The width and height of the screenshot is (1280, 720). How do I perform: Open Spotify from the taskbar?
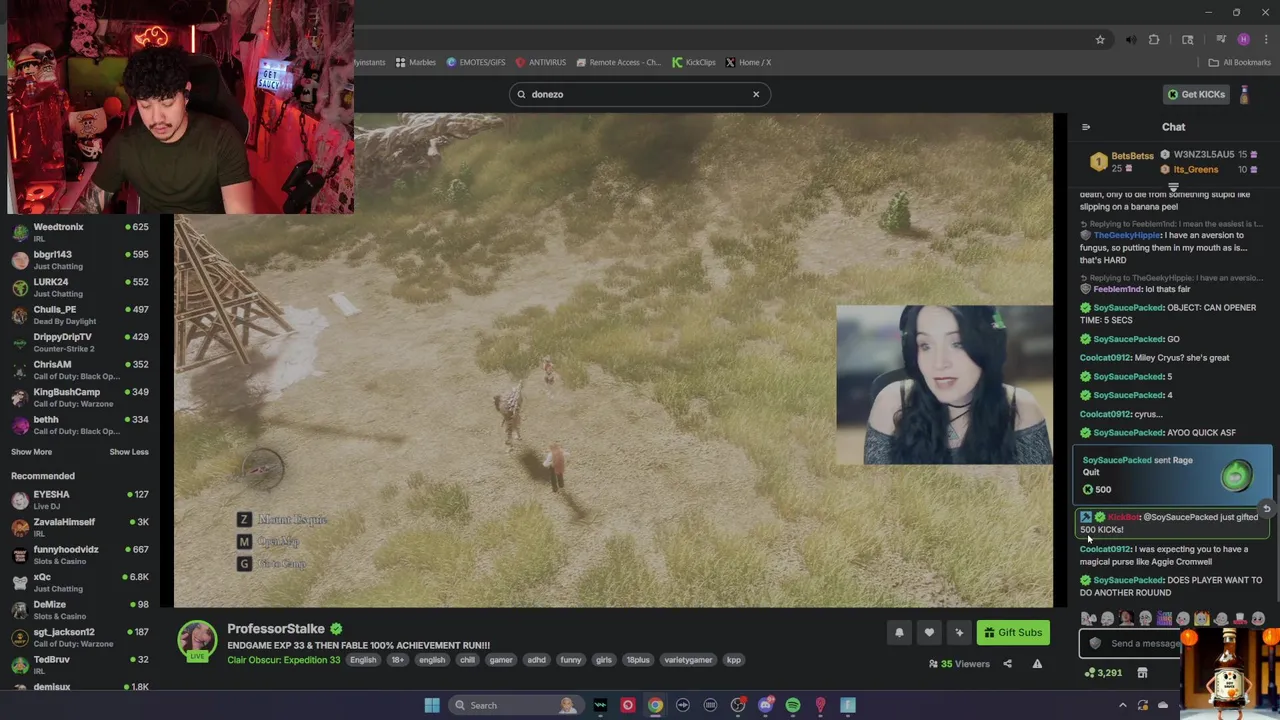pyautogui.click(x=793, y=705)
